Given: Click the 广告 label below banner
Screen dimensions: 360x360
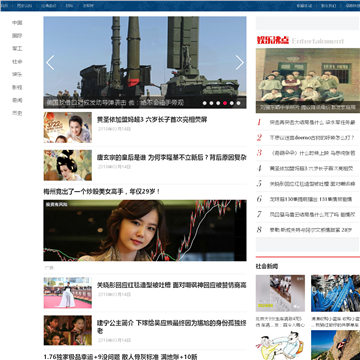Looking at the screenshot, I should pos(49,268).
